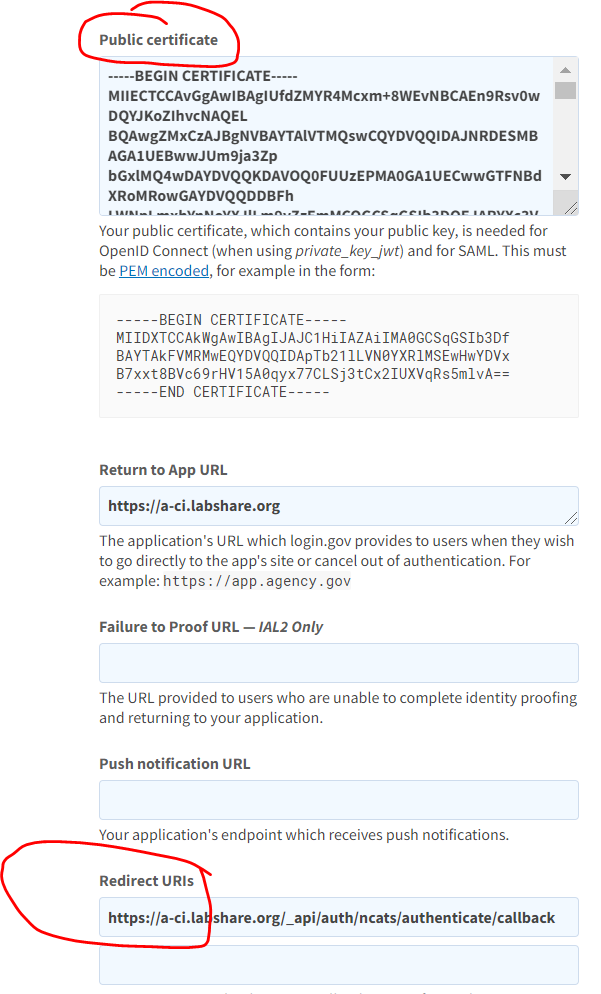Click the Push notification URL label
Image resolution: width=601 pixels, height=994 pixels.
pyautogui.click(x=175, y=764)
